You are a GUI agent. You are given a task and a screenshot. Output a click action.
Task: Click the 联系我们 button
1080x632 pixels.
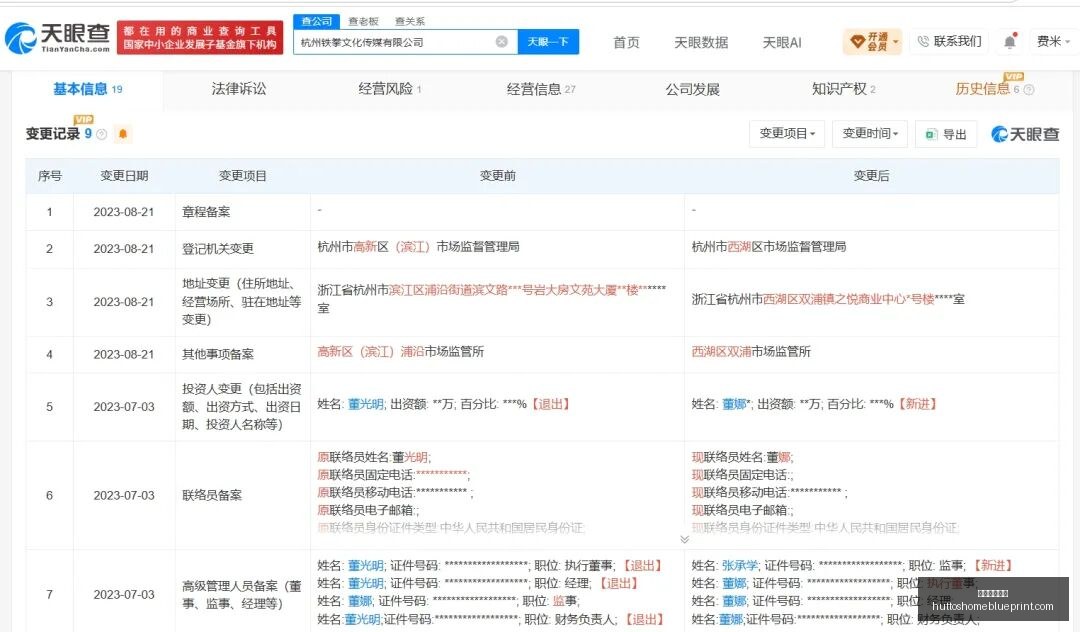[x=949, y=41]
